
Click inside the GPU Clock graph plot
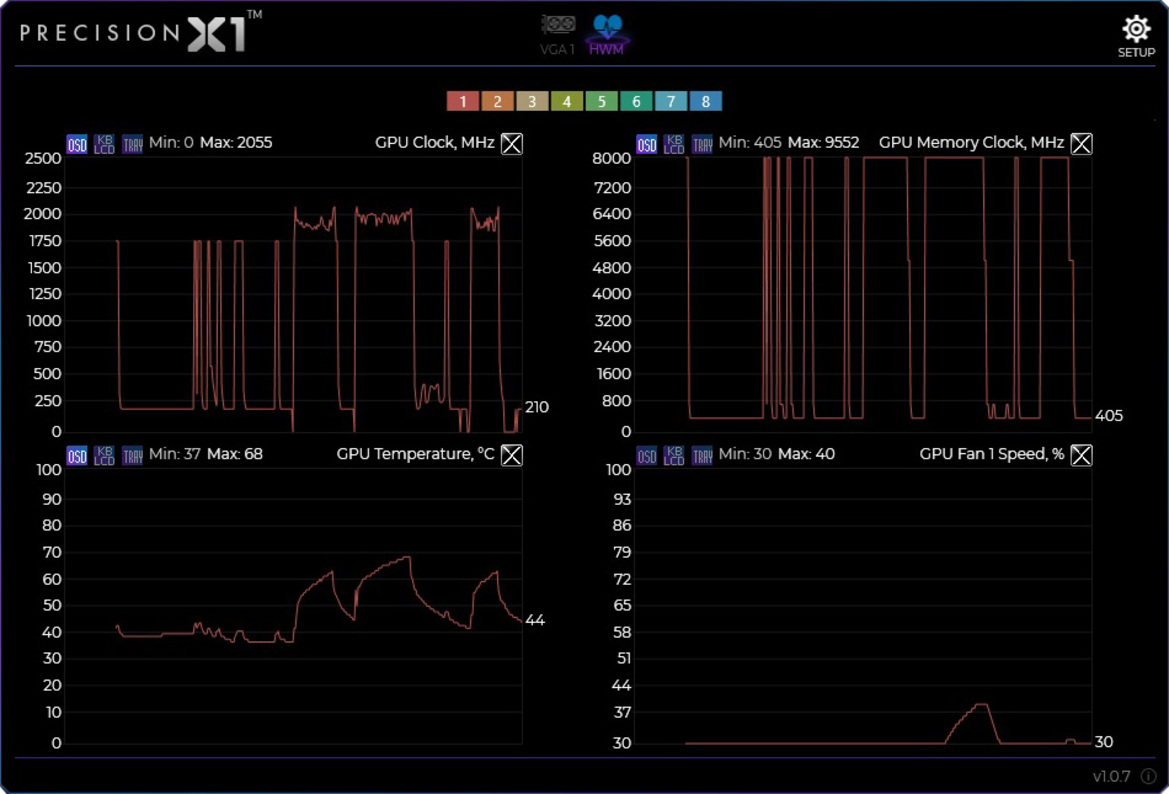(294, 294)
